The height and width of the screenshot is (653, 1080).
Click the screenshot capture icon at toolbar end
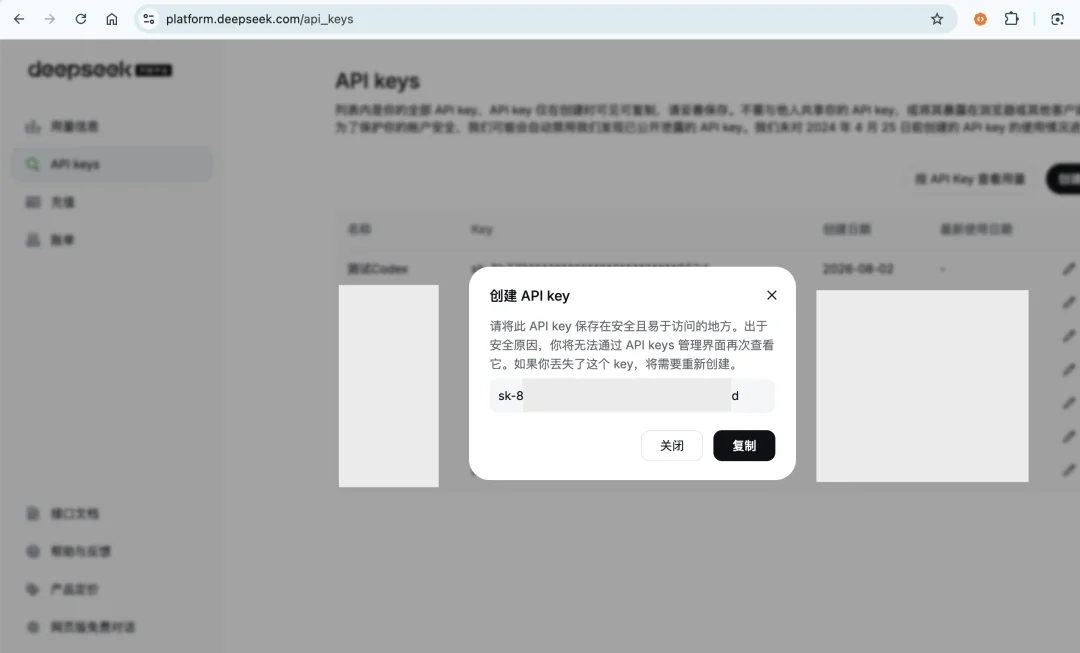1057,19
